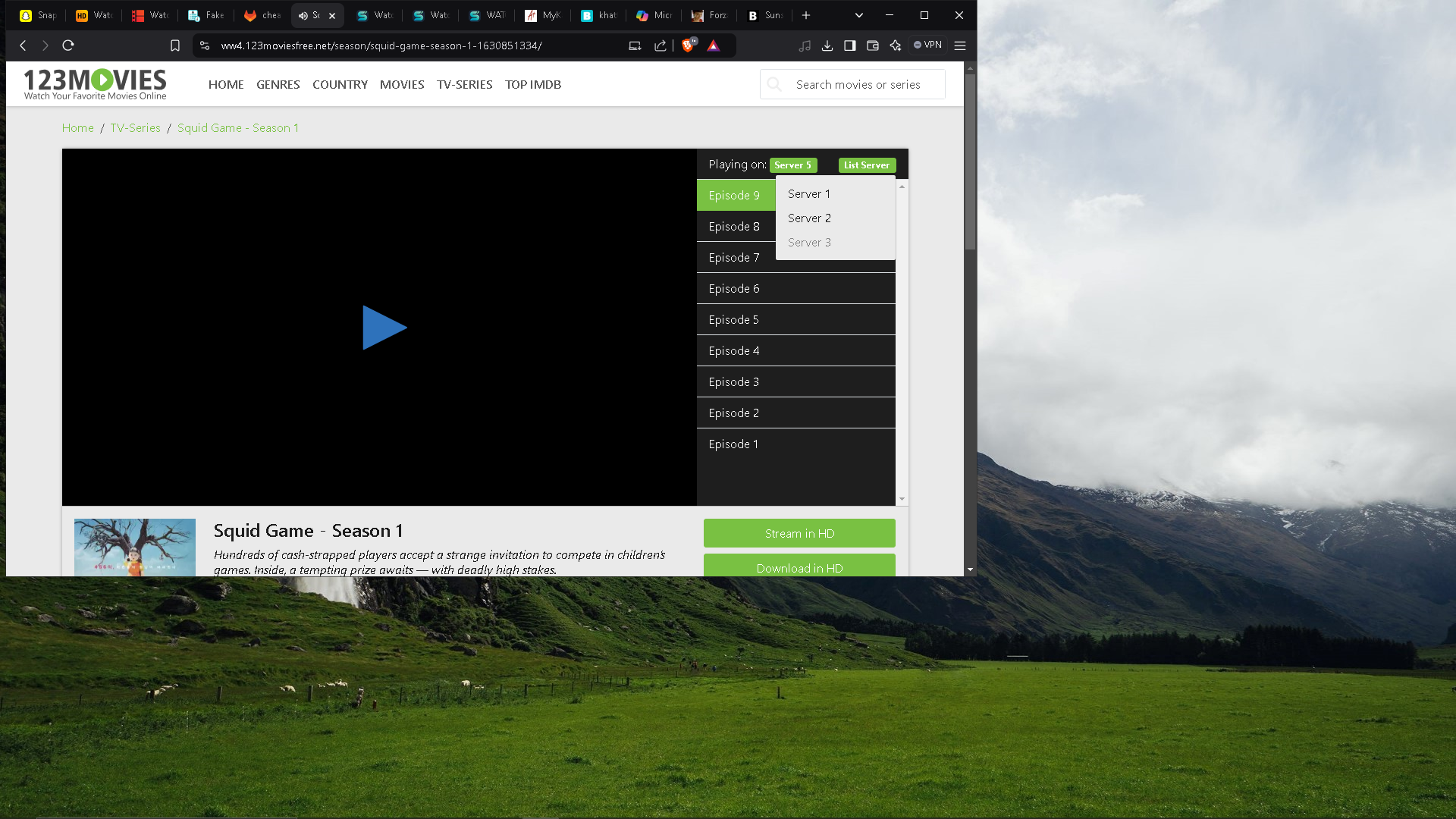Select Server 2 from the server list
1456x819 pixels.
836,218
